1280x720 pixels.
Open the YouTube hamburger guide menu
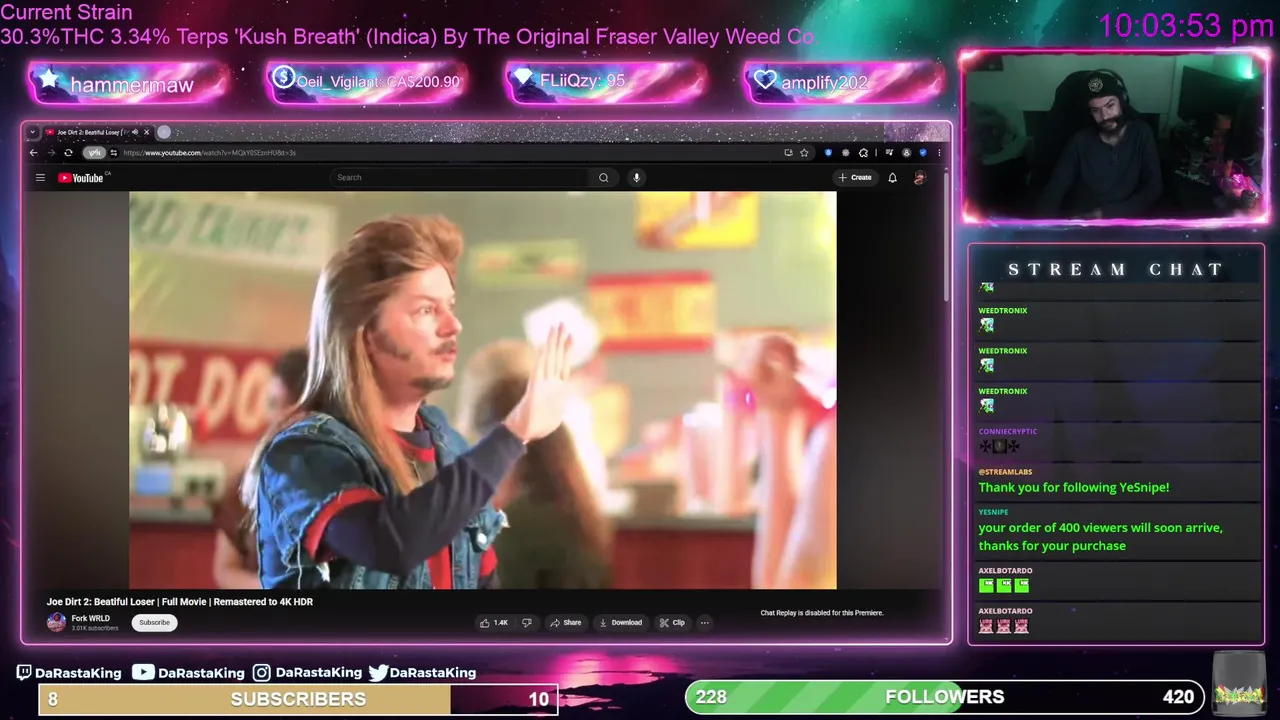[40, 178]
